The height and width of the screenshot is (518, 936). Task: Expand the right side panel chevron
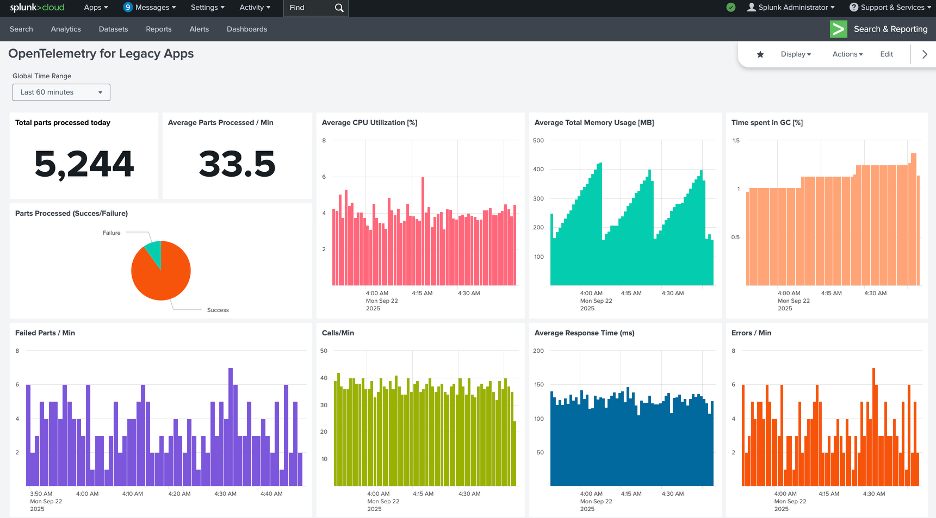924,54
